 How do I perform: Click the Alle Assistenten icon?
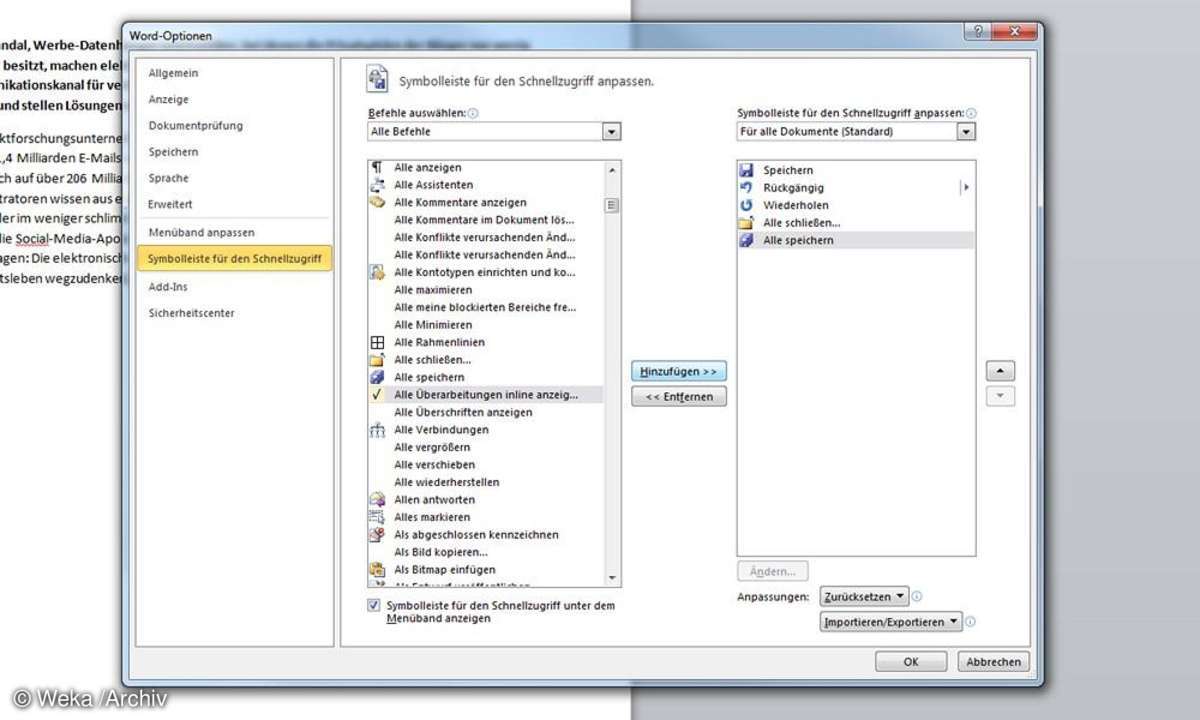377,185
